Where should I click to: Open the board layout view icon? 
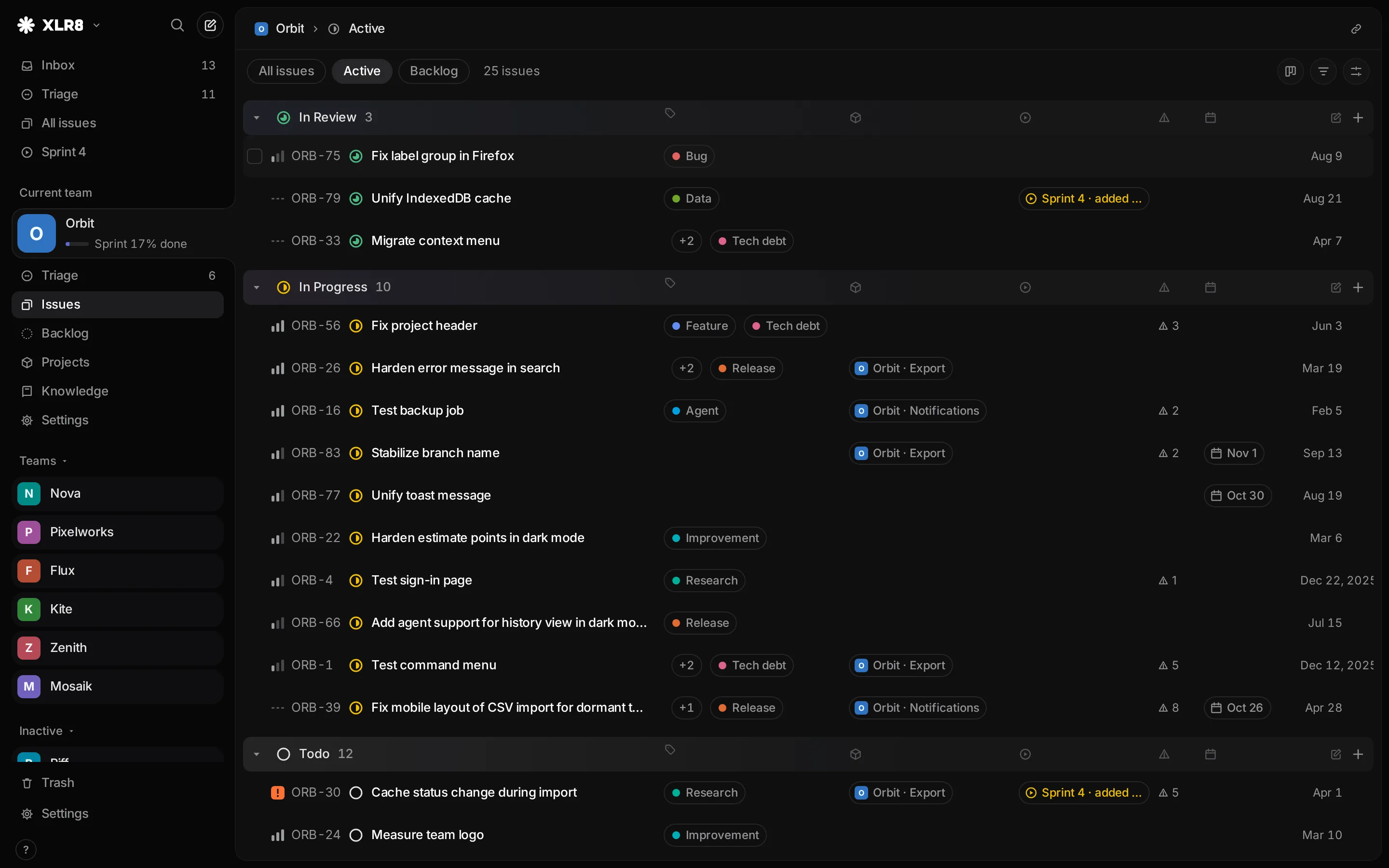point(1290,71)
